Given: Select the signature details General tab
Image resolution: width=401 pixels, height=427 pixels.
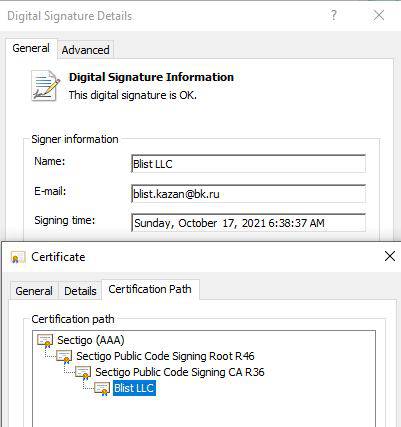Looking at the screenshot, I should pos(31,48).
